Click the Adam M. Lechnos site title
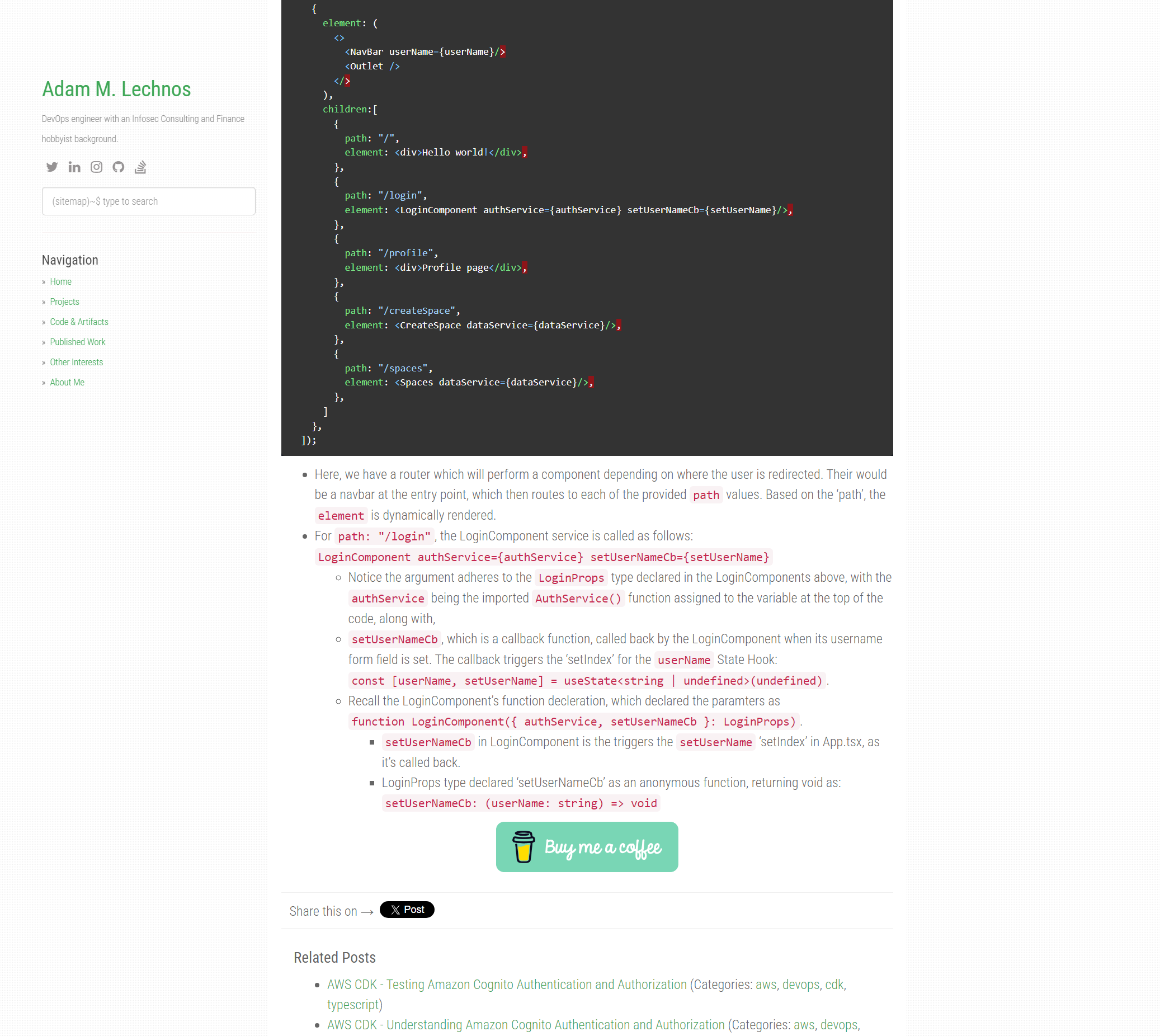This screenshot has height=1036, width=1160. click(116, 89)
